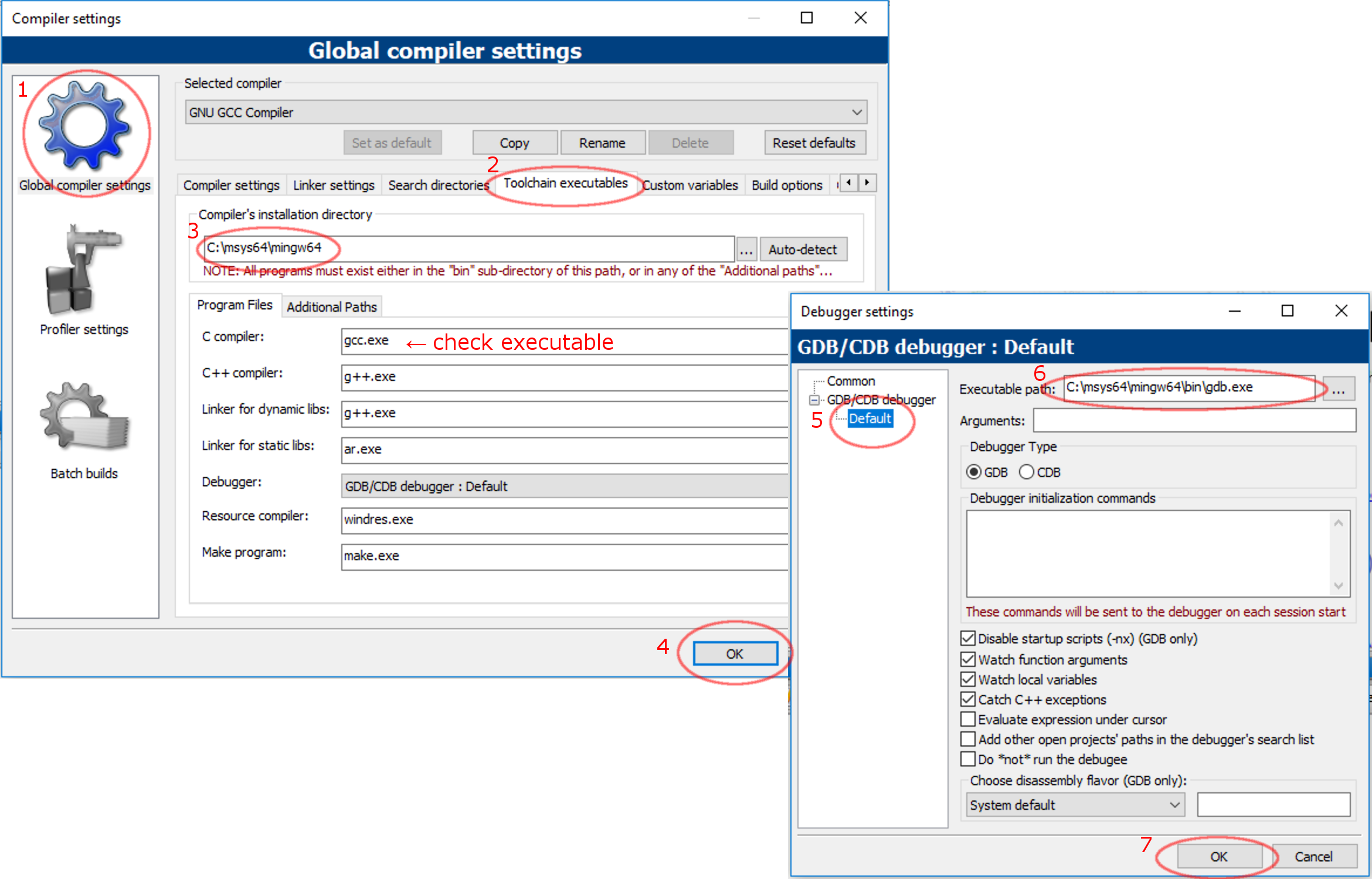Enable Evaluate expression under cursor

(968, 719)
